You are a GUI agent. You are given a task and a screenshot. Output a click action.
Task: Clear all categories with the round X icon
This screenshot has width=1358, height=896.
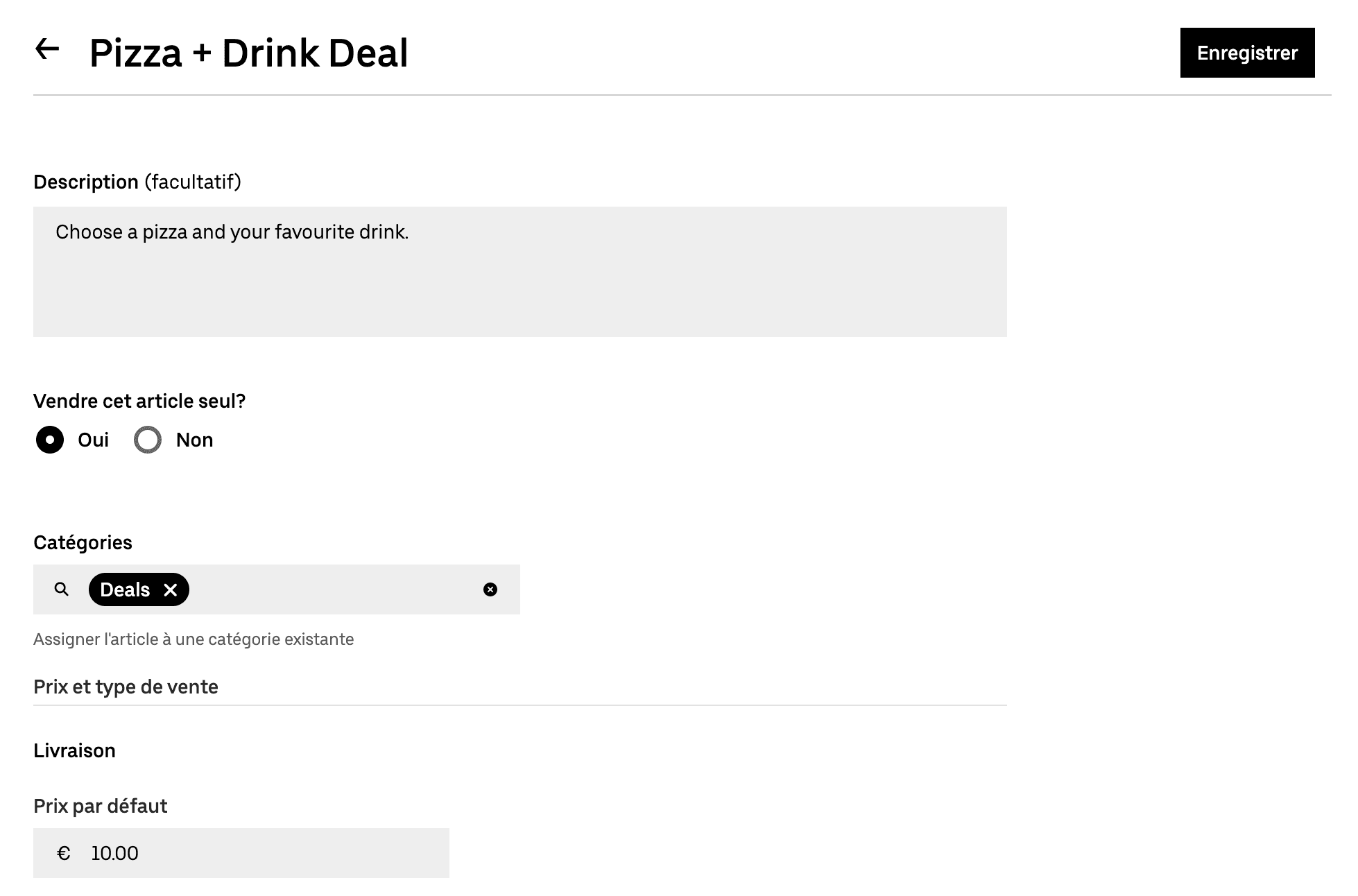pyautogui.click(x=490, y=589)
